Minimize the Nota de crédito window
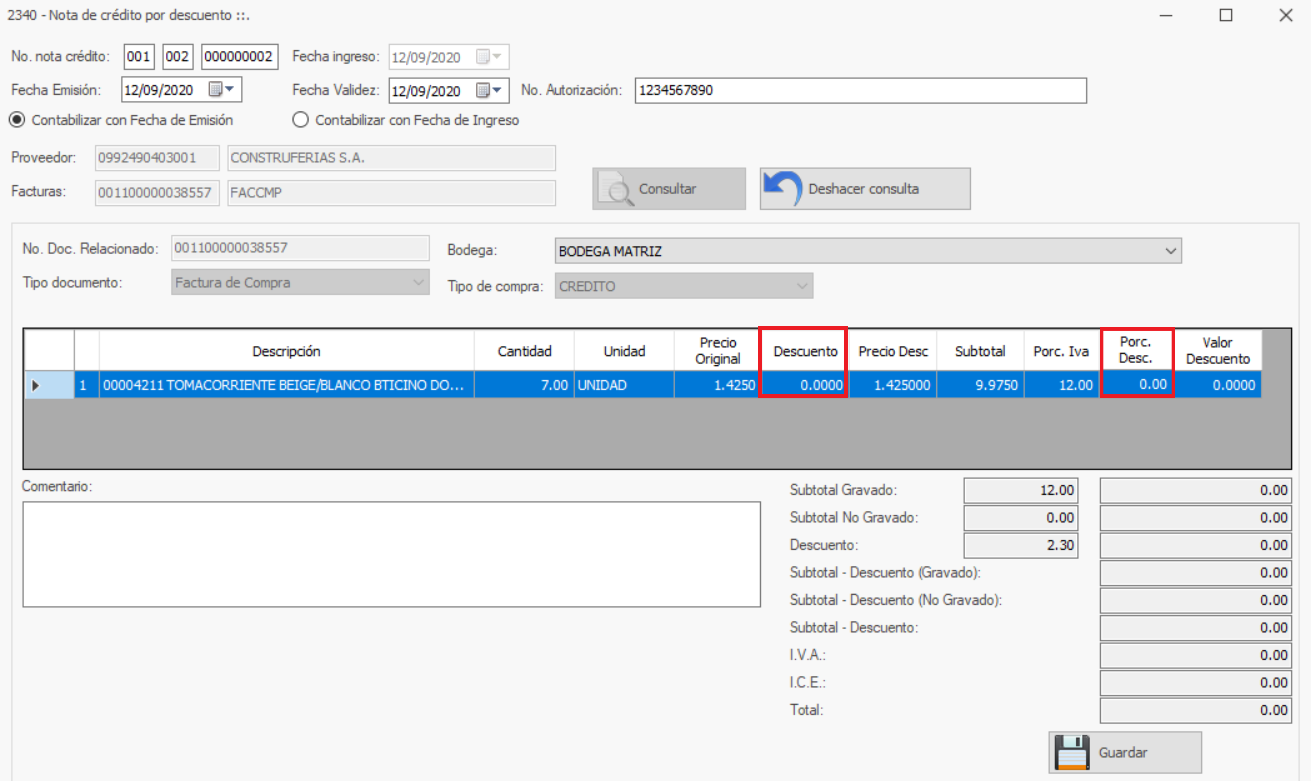 pos(1166,15)
